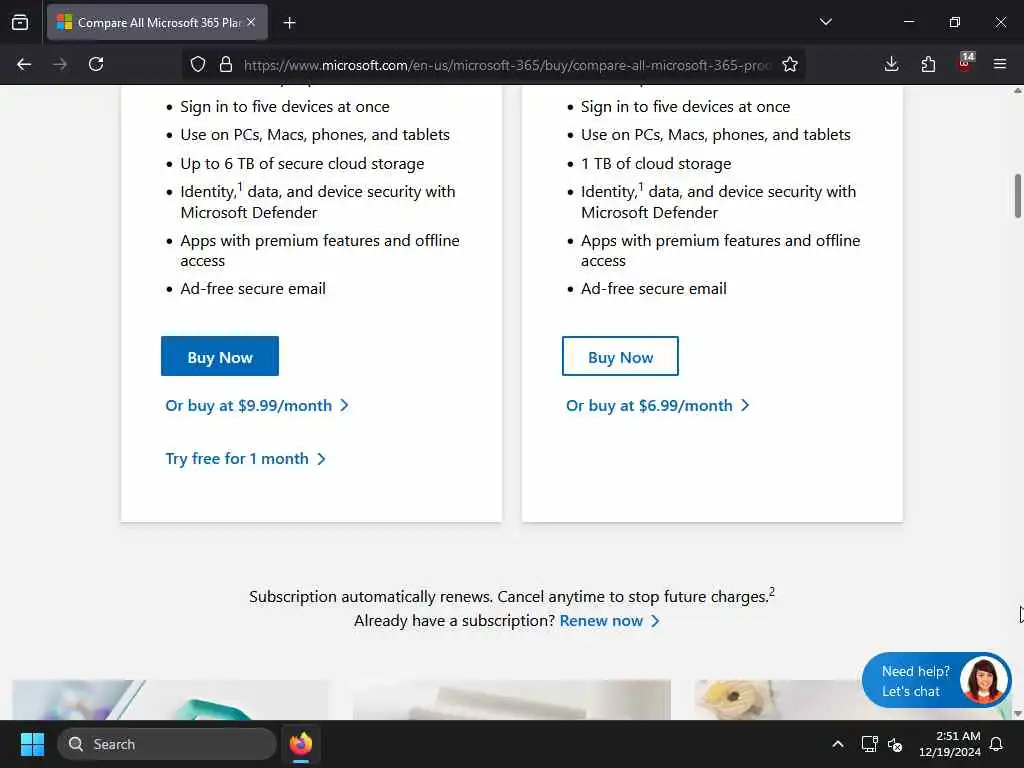Screen dimensions: 1024x768
Task: Show the list of all tabs
Action: [x=826, y=22]
